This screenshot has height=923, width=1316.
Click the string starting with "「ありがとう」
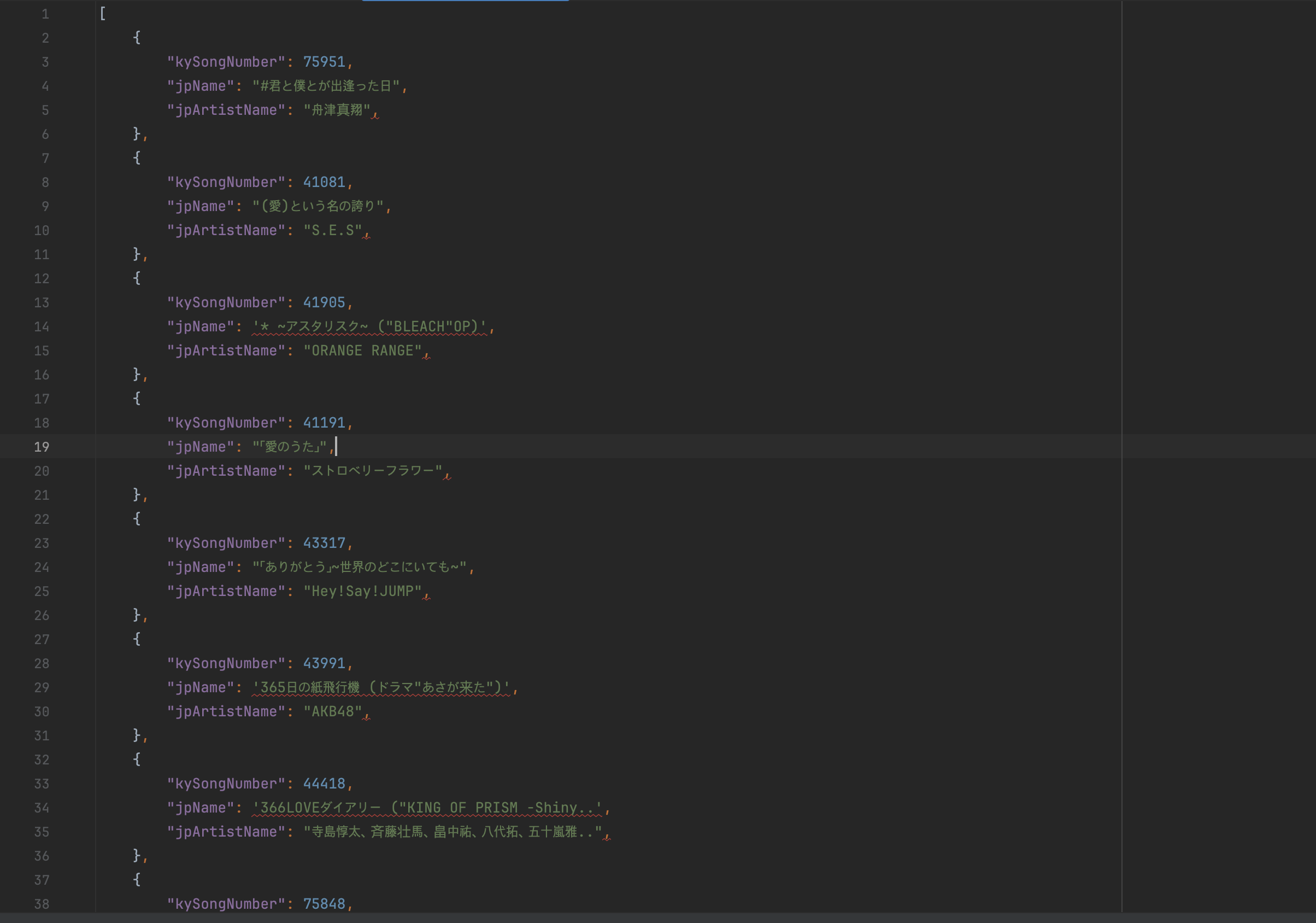coord(360,568)
